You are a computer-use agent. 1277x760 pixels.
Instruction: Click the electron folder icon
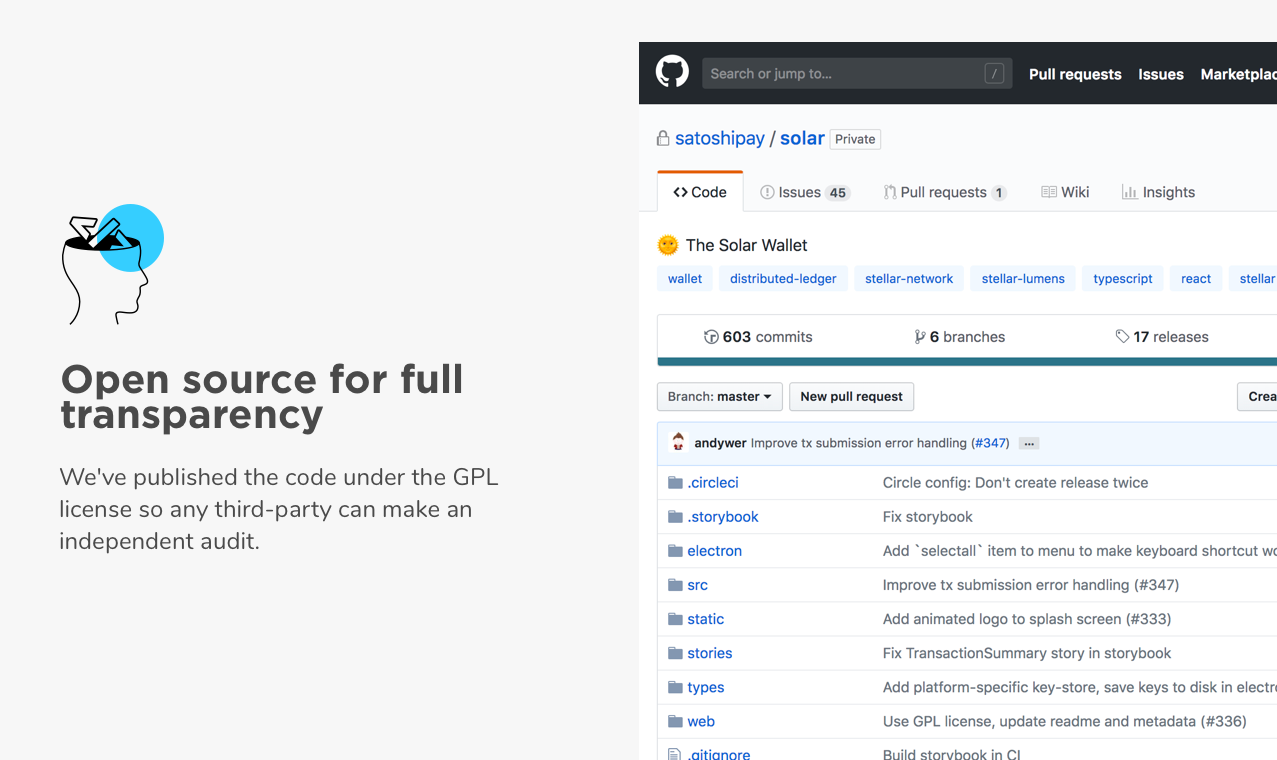(675, 551)
